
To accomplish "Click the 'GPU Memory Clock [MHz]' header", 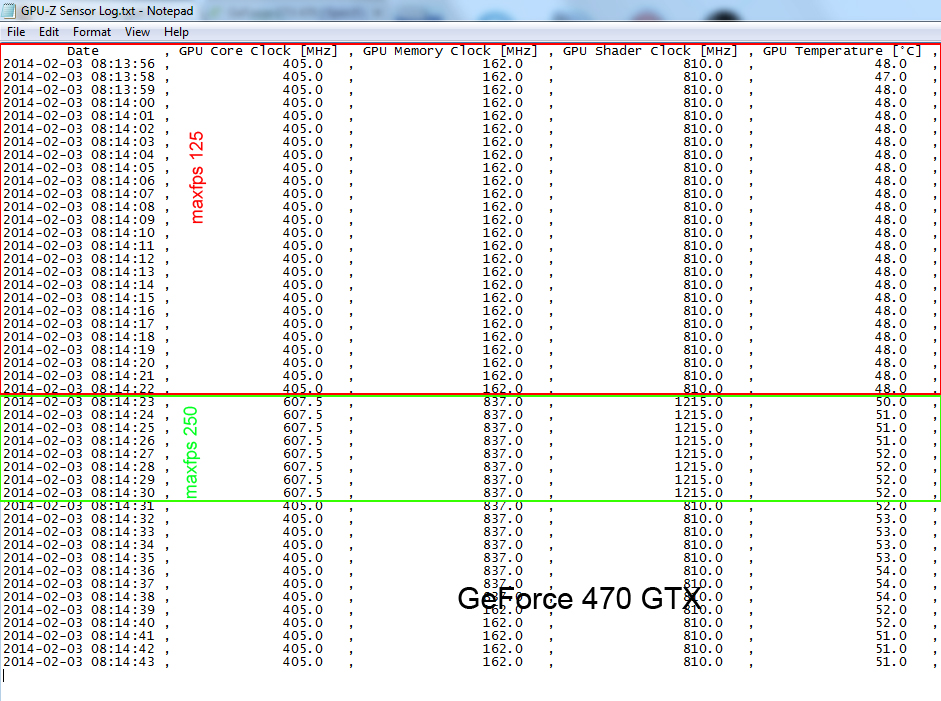I will click(450, 51).
